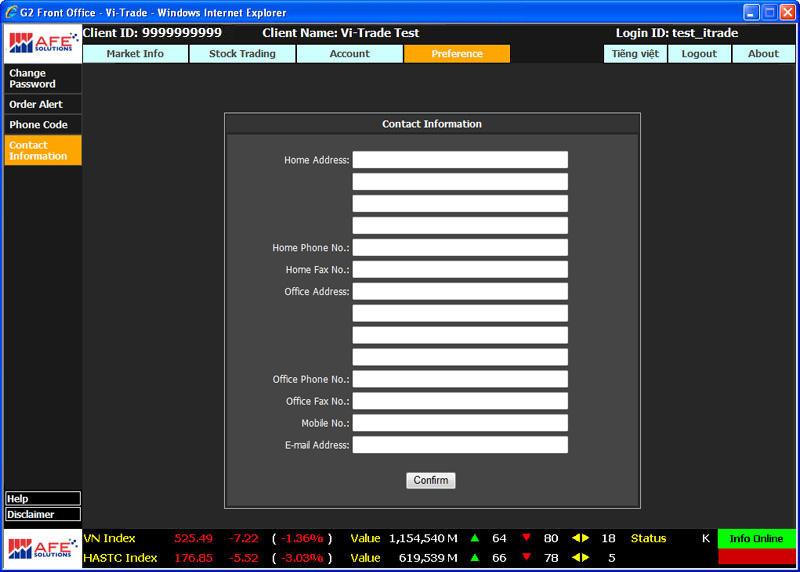Screen dimensions: 800x572
Task: Click the fourth Office Address line field
Action: (x=460, y=357)
